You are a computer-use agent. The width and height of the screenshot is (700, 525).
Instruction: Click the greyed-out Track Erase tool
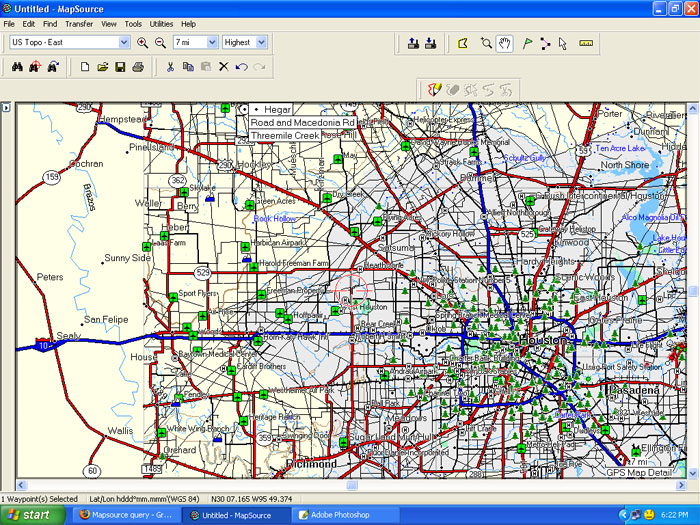453,90
